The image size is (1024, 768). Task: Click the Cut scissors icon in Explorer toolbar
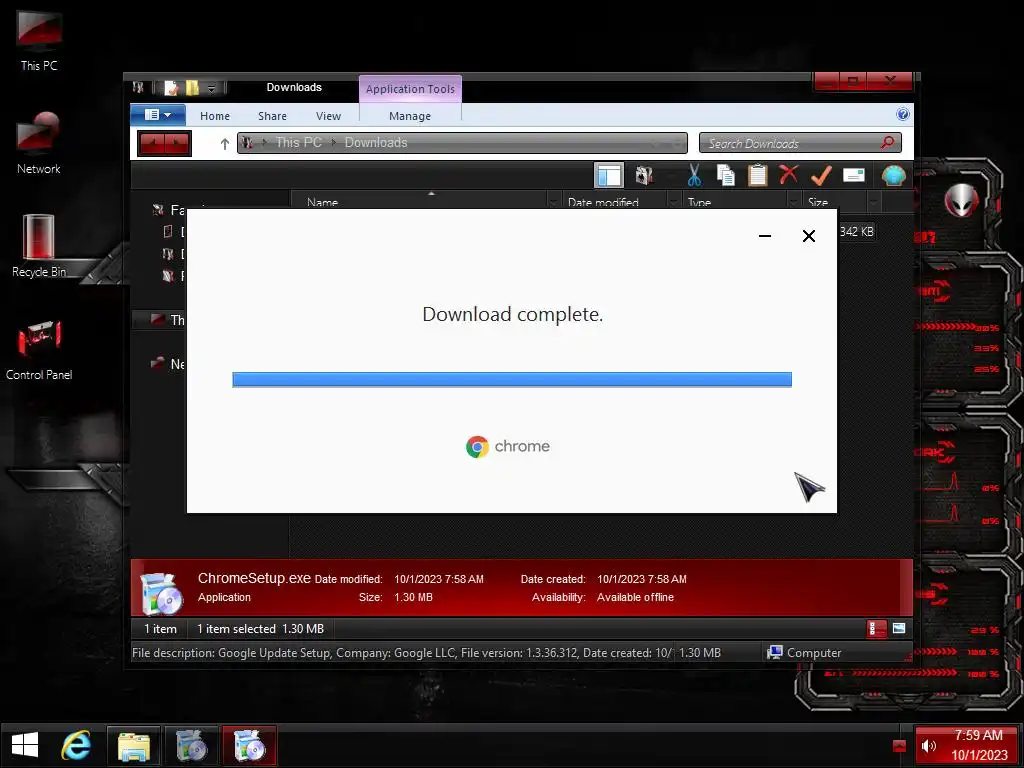[x=694, y=175]
